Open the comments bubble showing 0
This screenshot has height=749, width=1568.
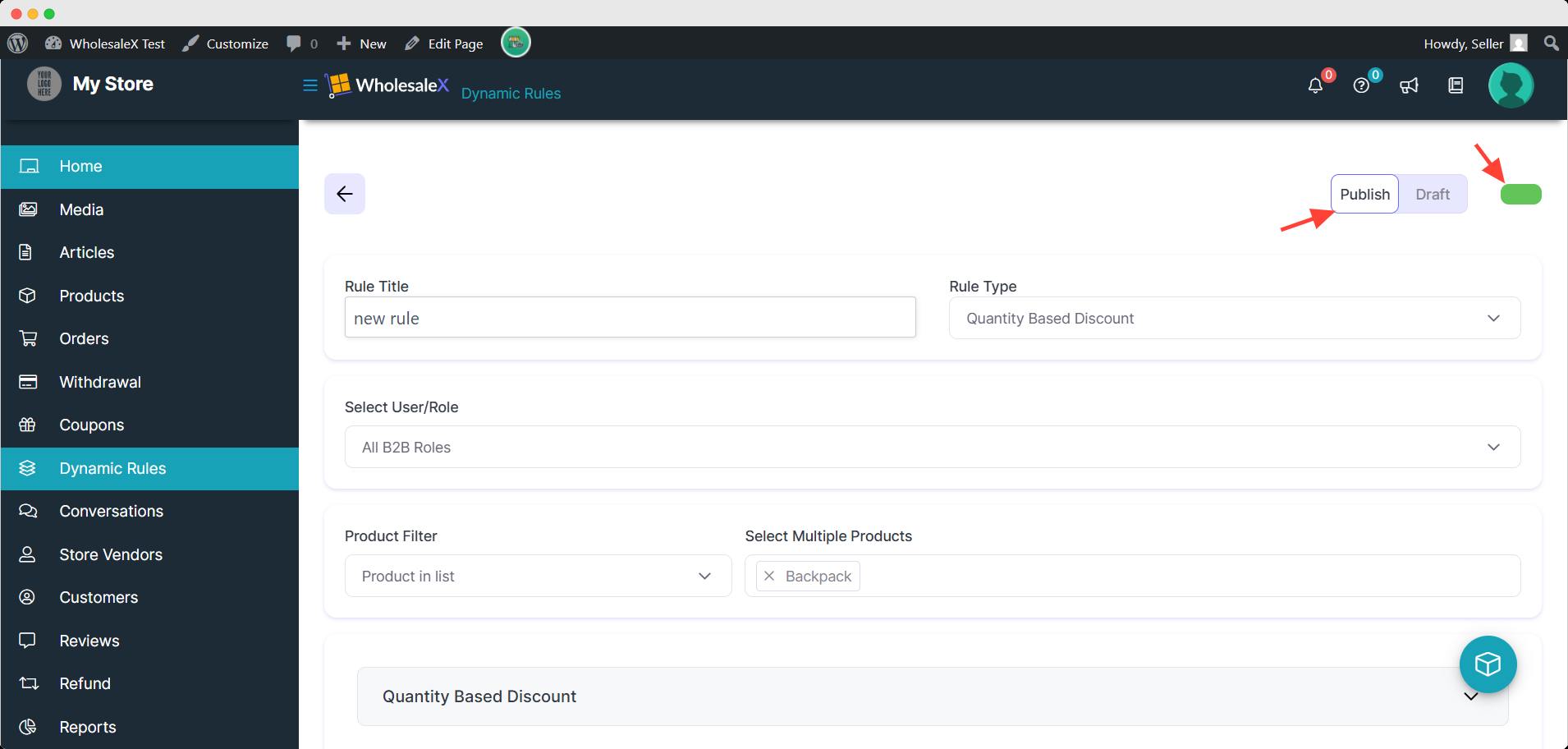[301, 44]
